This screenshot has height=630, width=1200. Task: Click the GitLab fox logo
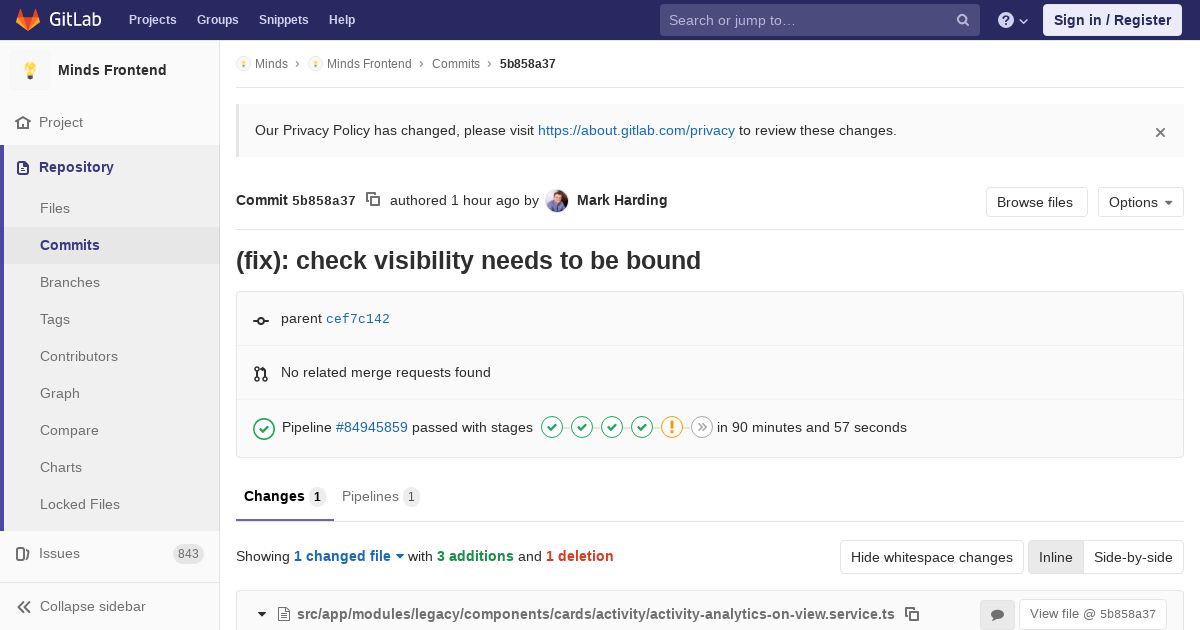click(28, 20)
